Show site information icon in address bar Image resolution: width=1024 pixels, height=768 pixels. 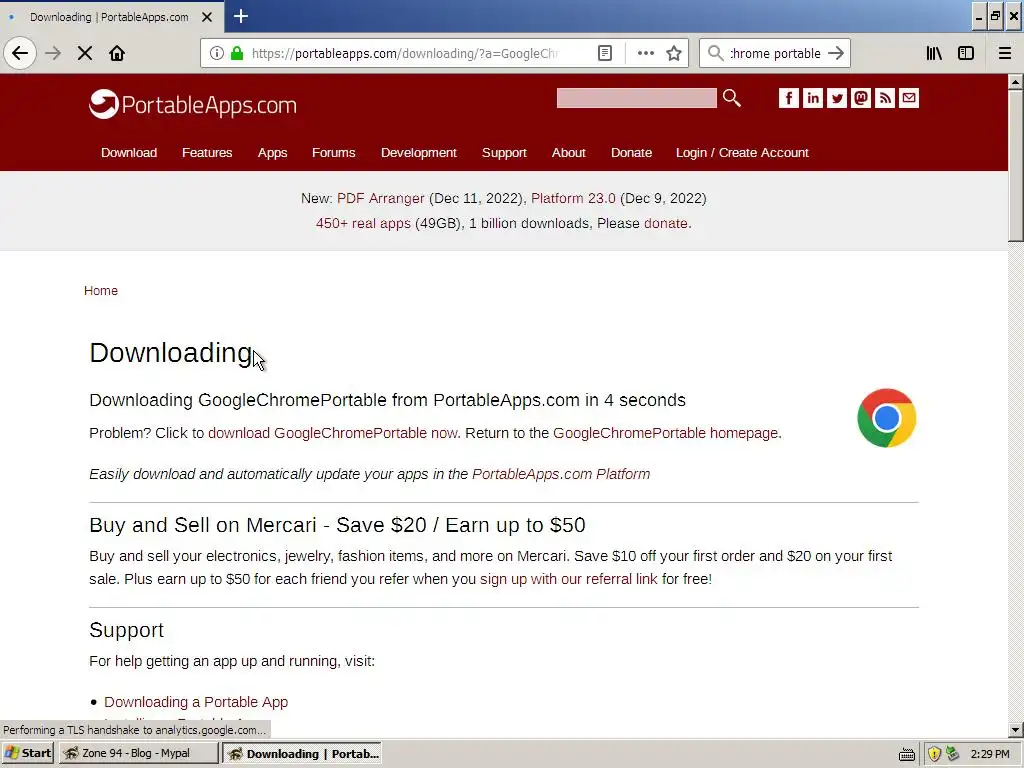[217, 53]
